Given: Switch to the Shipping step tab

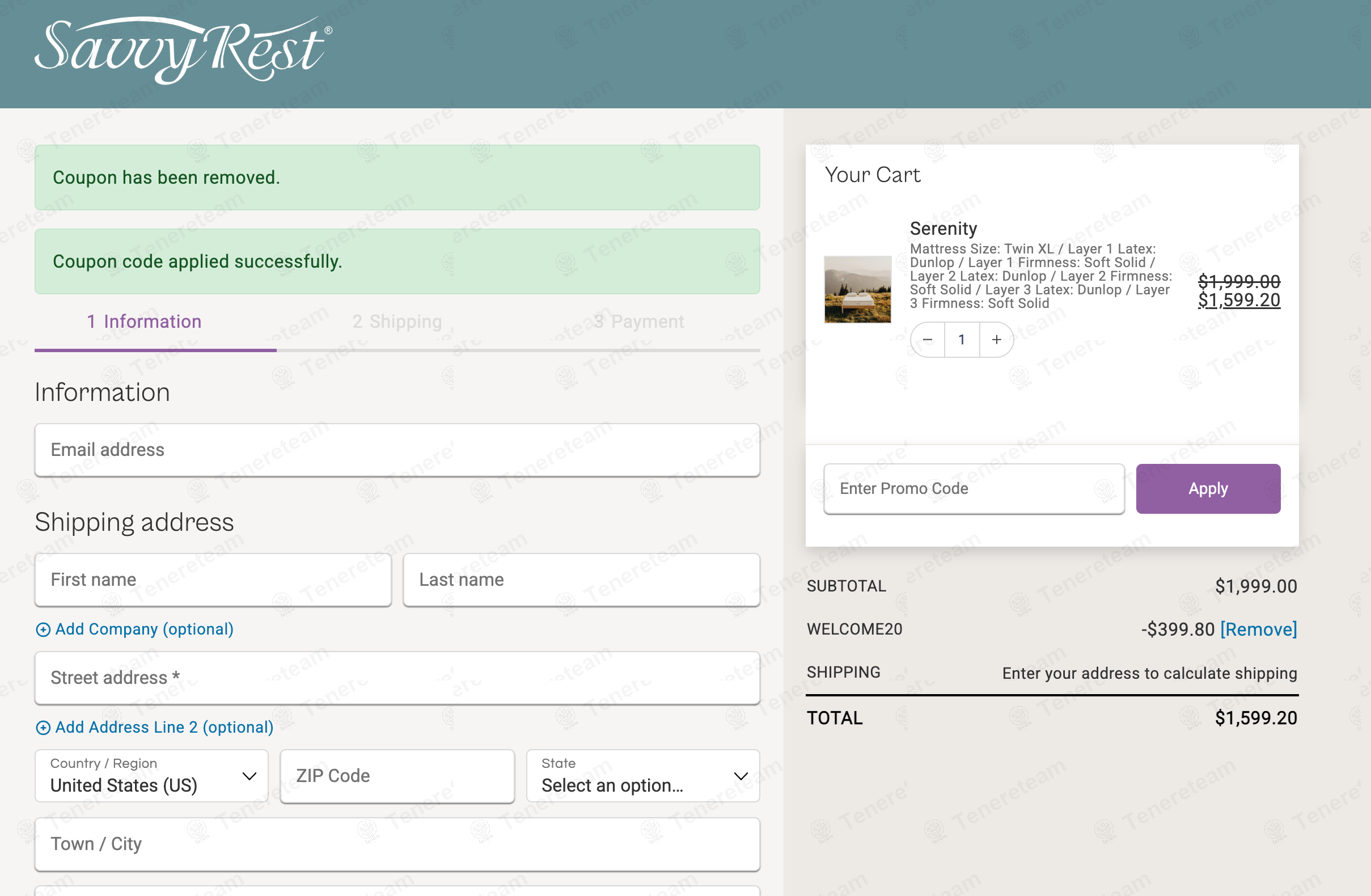Looking at the screenshot, I should point(397,322).
